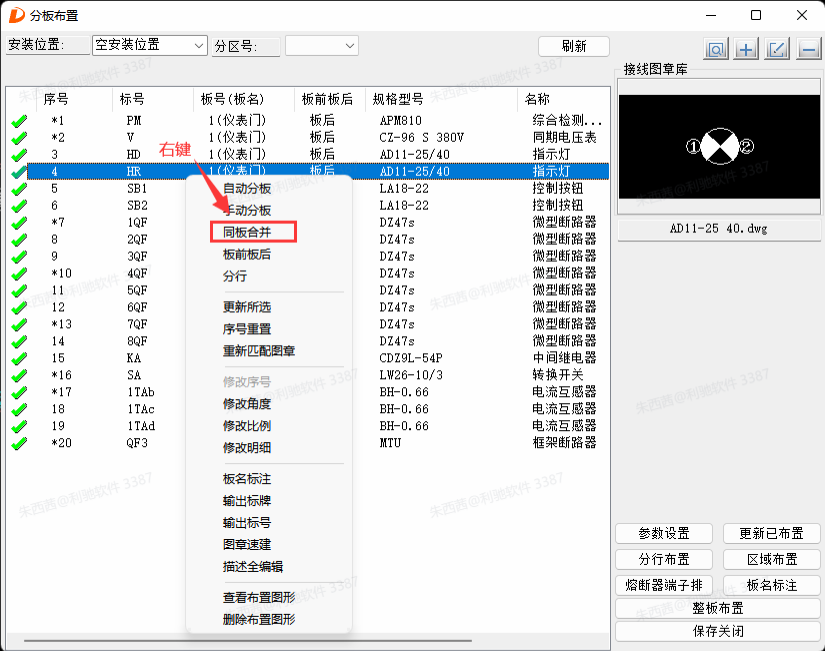Screen dimensions: 825x651
Task: Click the 熔断器端子排 button
Action: point(664,585)
